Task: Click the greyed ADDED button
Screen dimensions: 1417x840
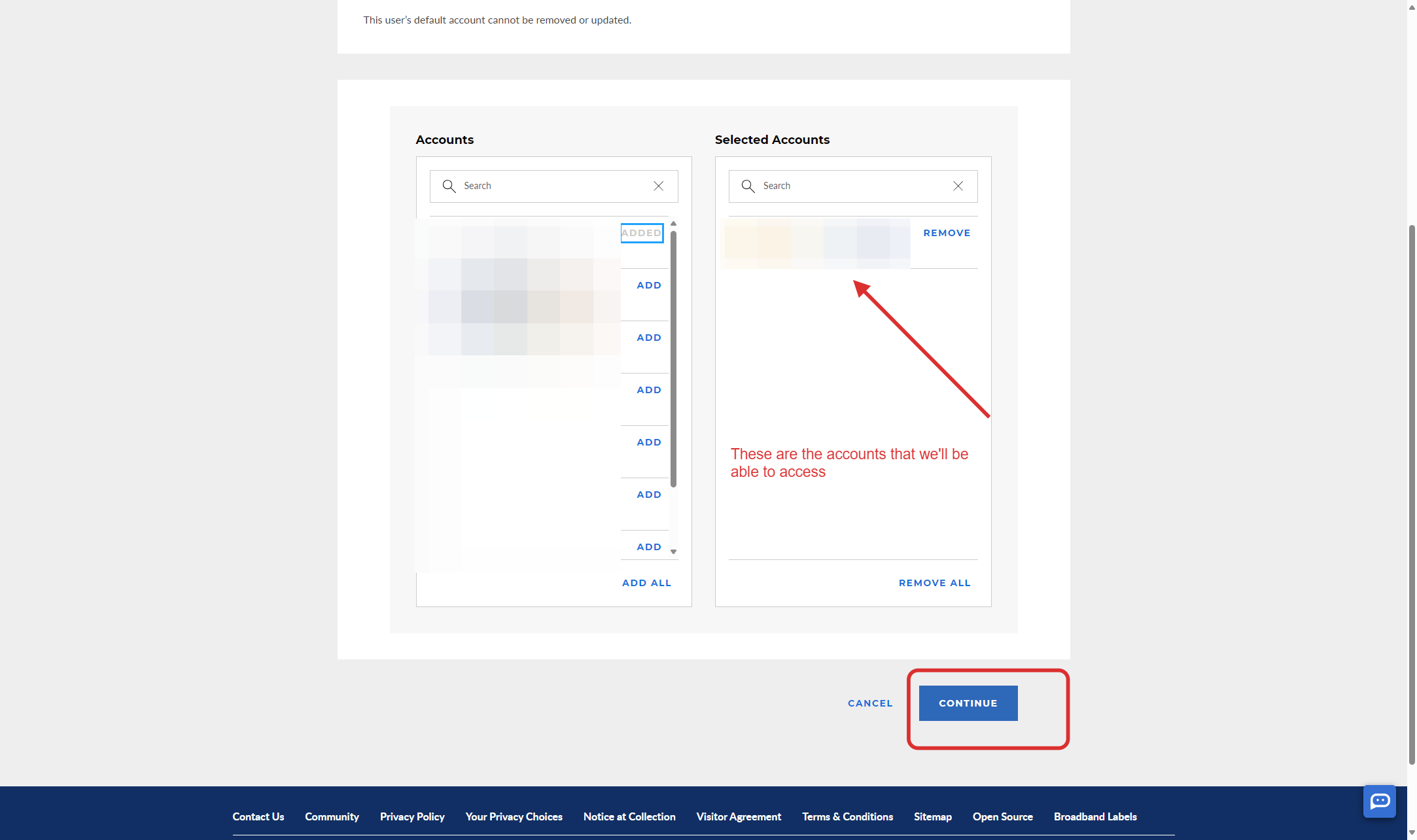Action: pos(642,233)
